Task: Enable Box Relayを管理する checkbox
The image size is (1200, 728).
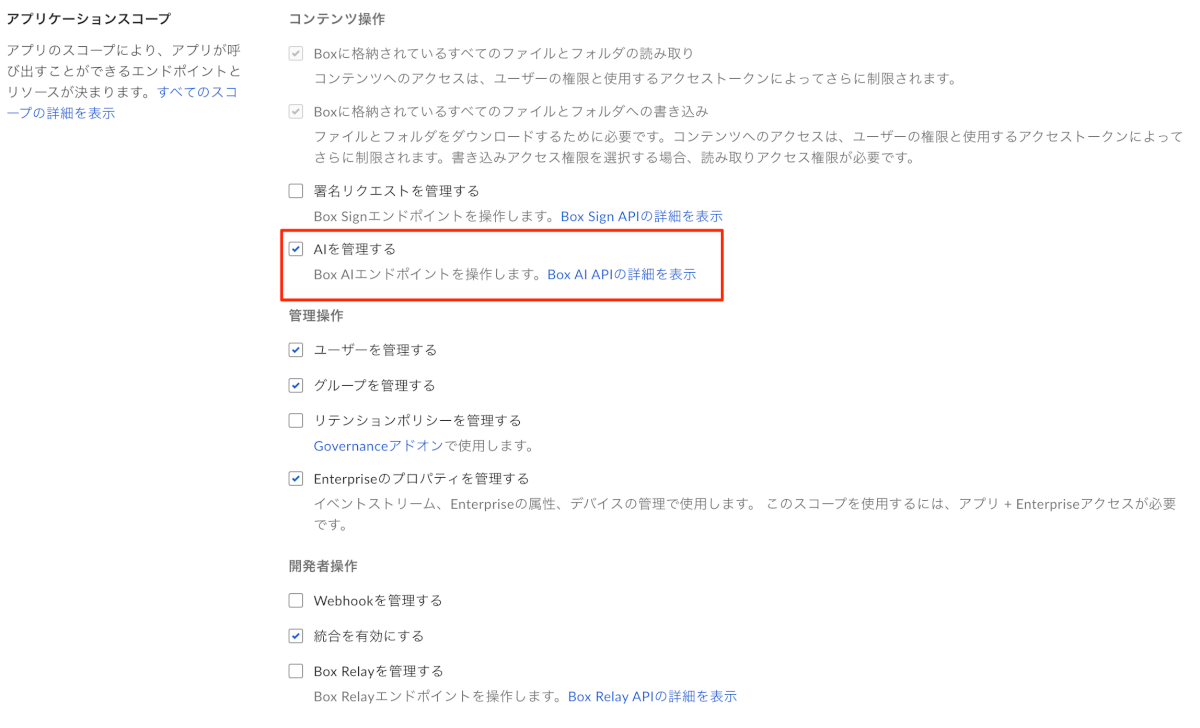Action: [x=296, y=671]
